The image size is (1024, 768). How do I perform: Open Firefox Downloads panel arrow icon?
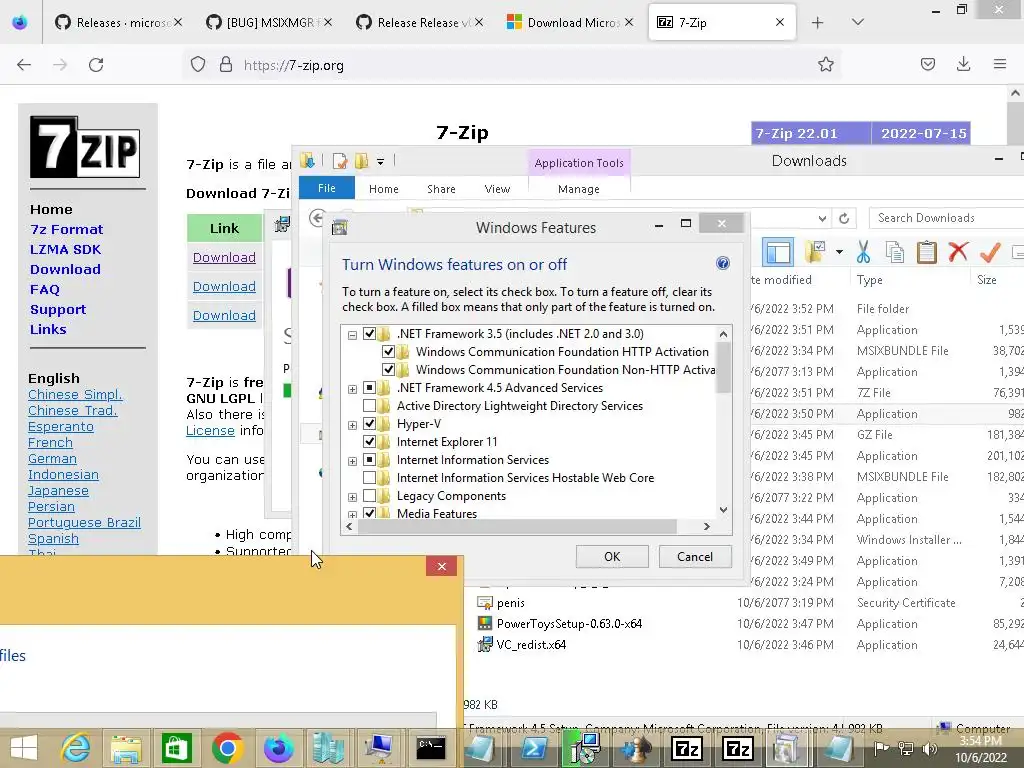click(x=963, y=64)
